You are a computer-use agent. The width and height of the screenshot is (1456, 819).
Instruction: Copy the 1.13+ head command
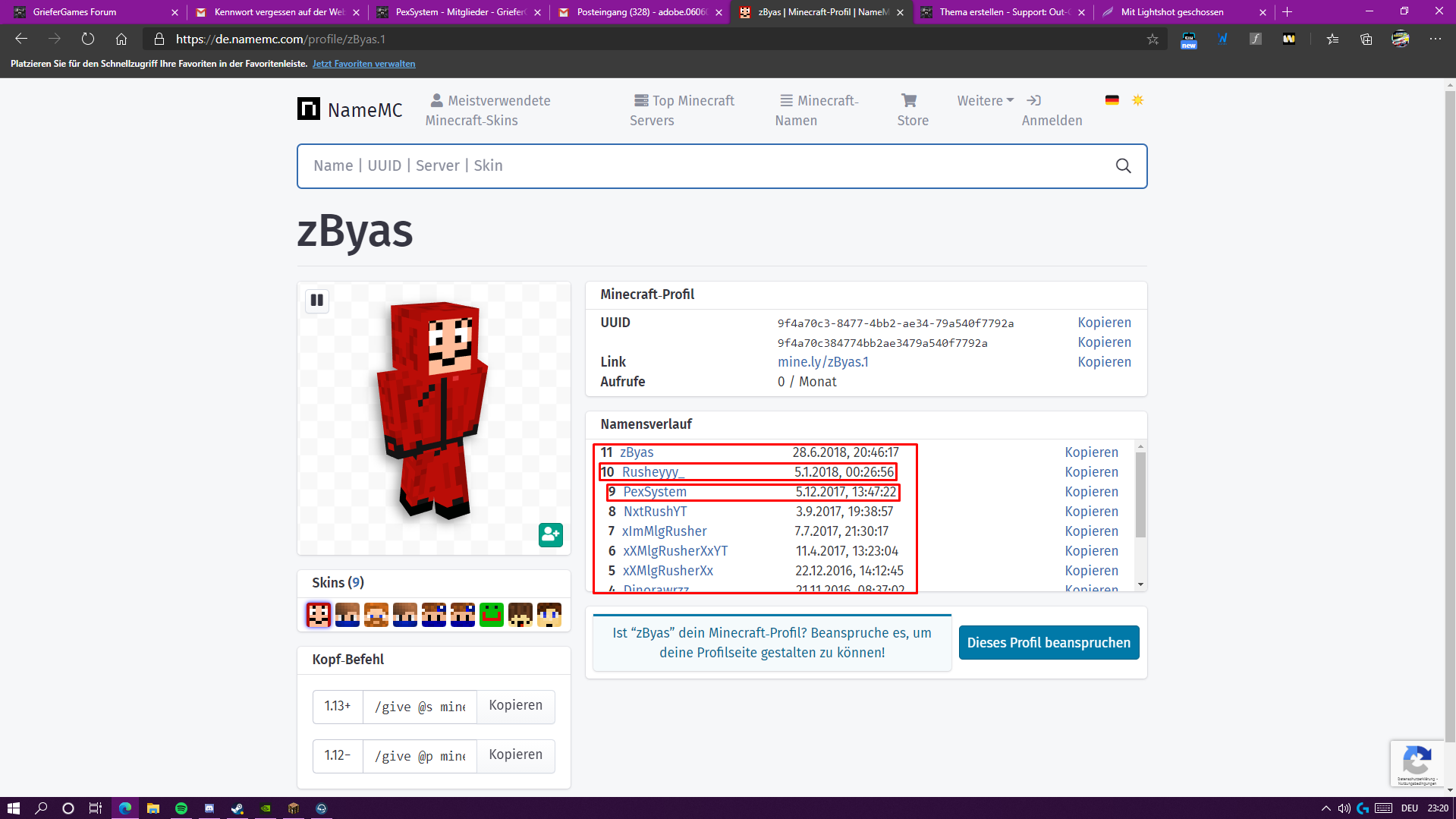[x=516, y=706]
